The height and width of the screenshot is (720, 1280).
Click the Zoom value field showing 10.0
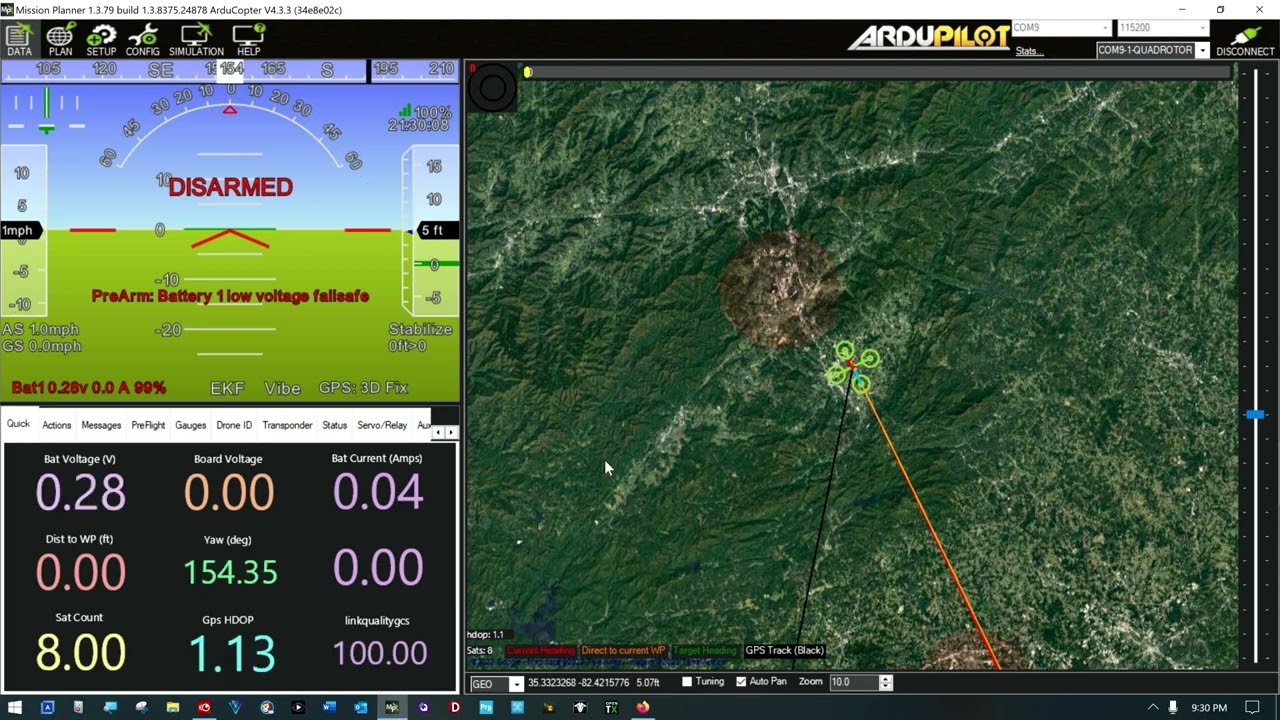[853, 682]
